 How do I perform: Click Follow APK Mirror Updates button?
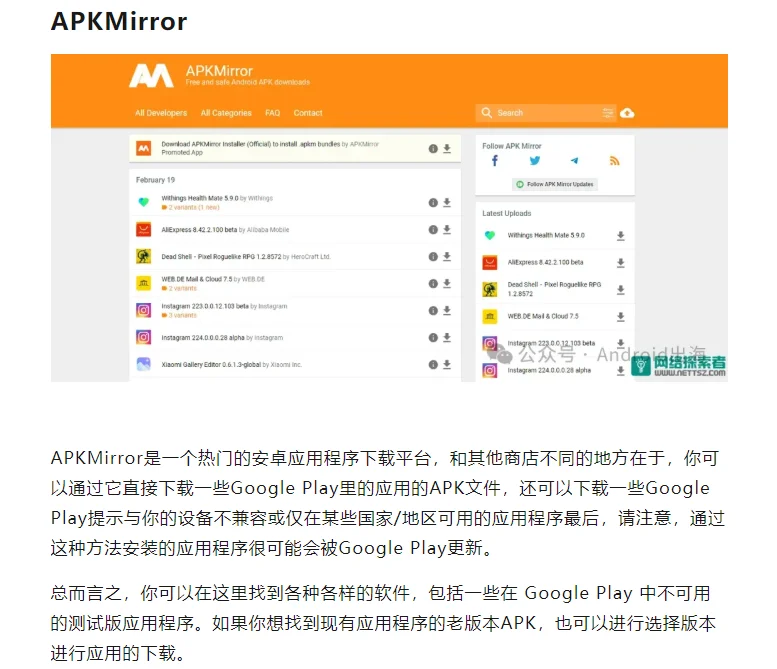555,184
